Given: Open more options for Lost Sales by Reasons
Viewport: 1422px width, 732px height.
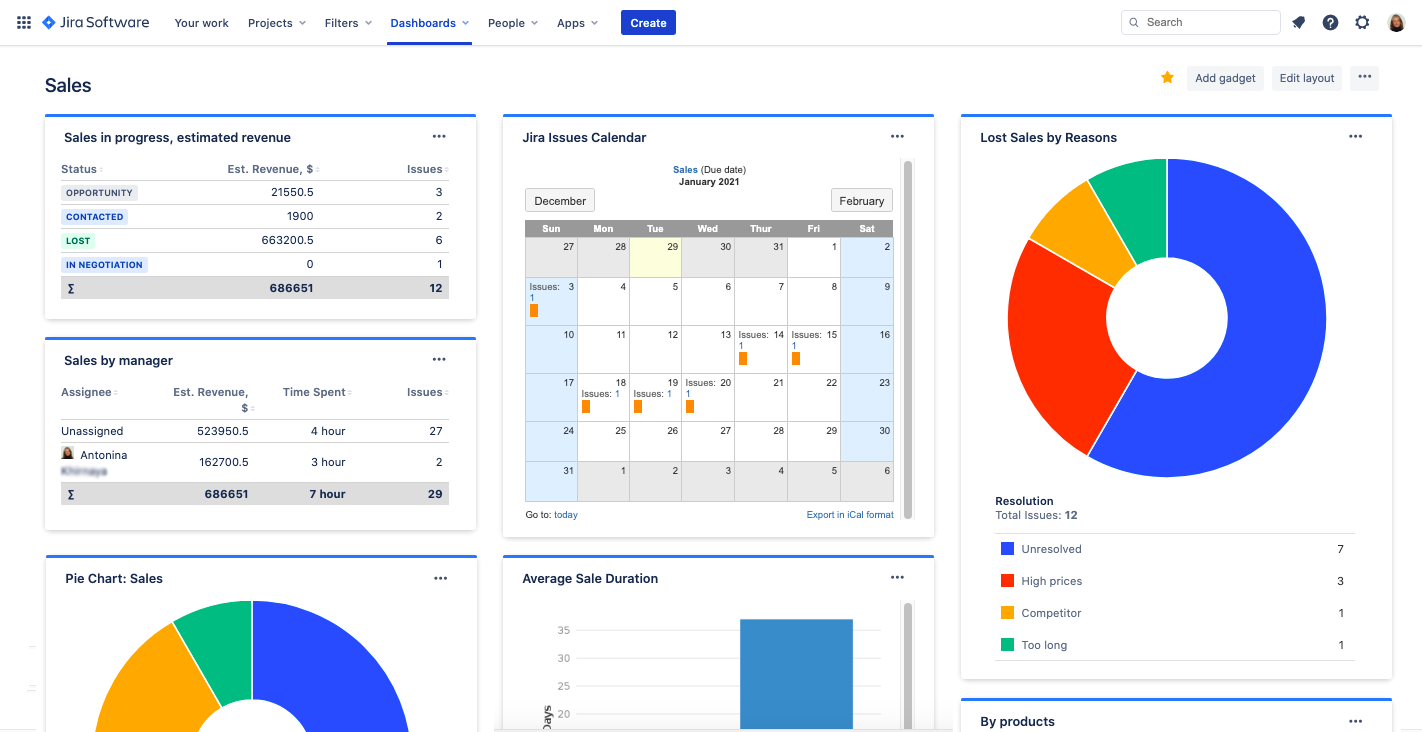Looking at the screenshot, I should tap(1355, 137).
